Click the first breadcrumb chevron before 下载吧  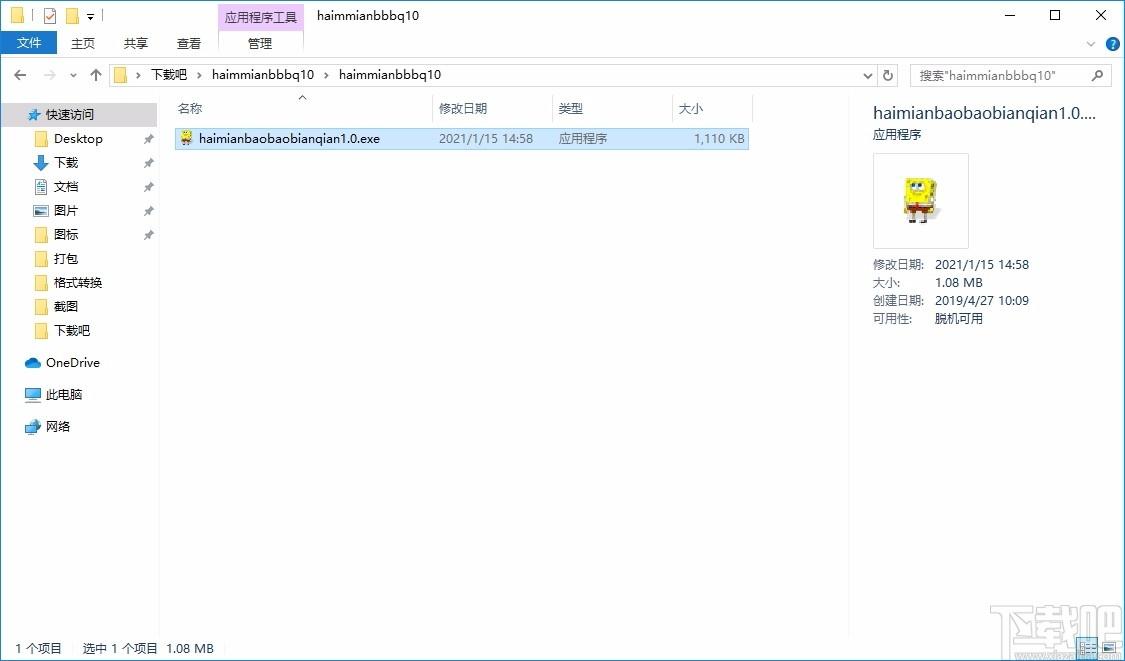click(138, 75)
